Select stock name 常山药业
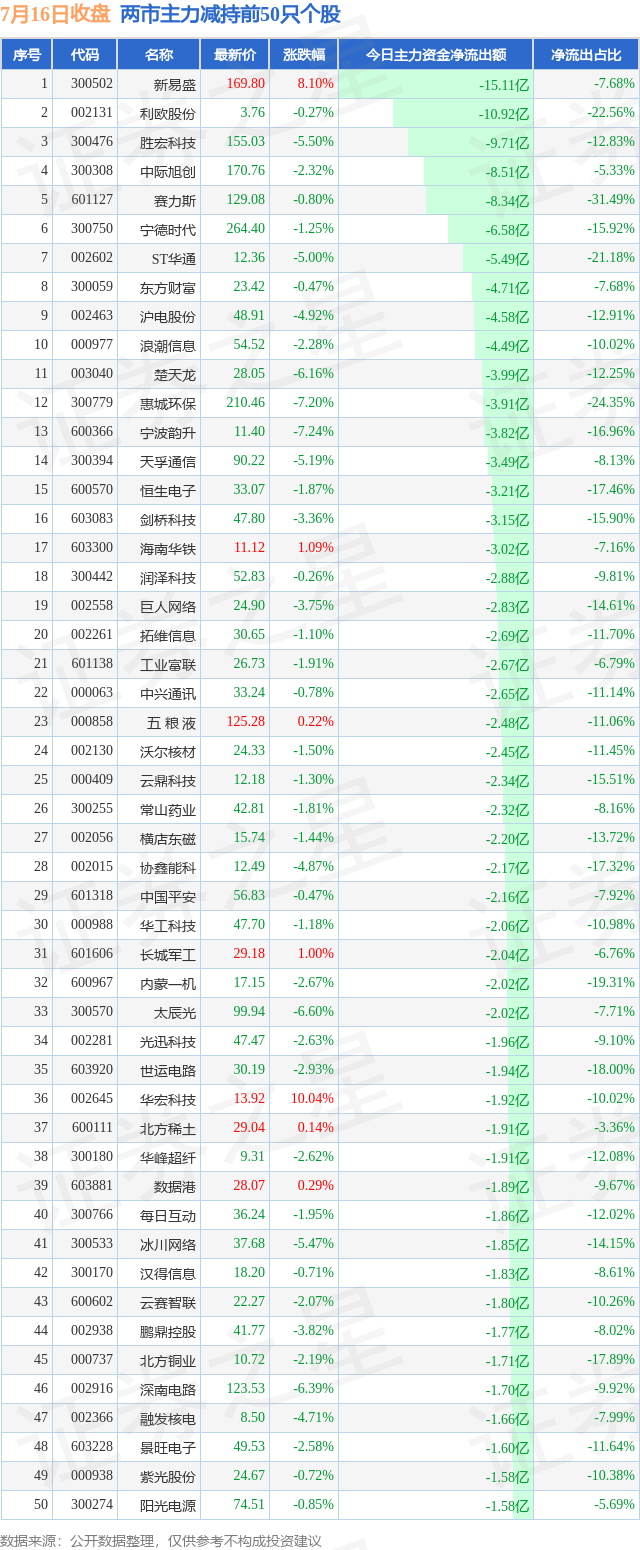640x1550 pixels. tap(168, 810)
